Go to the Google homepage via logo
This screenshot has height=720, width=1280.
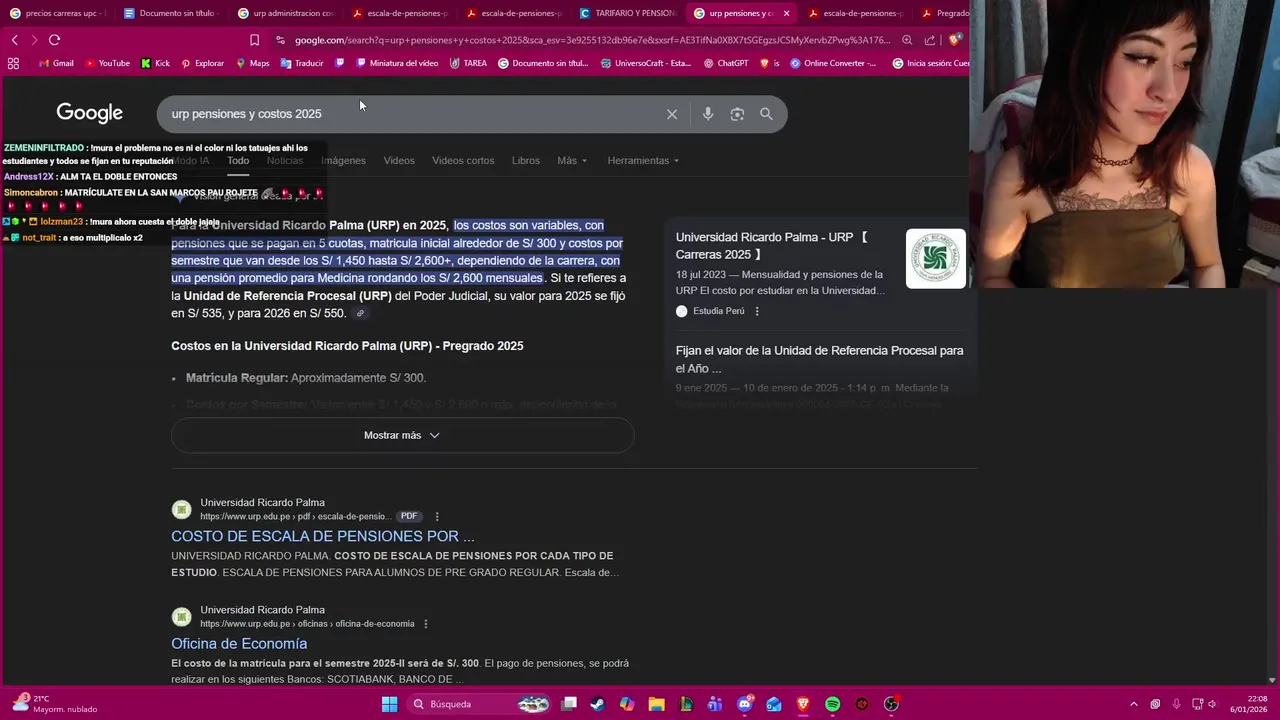89,114
